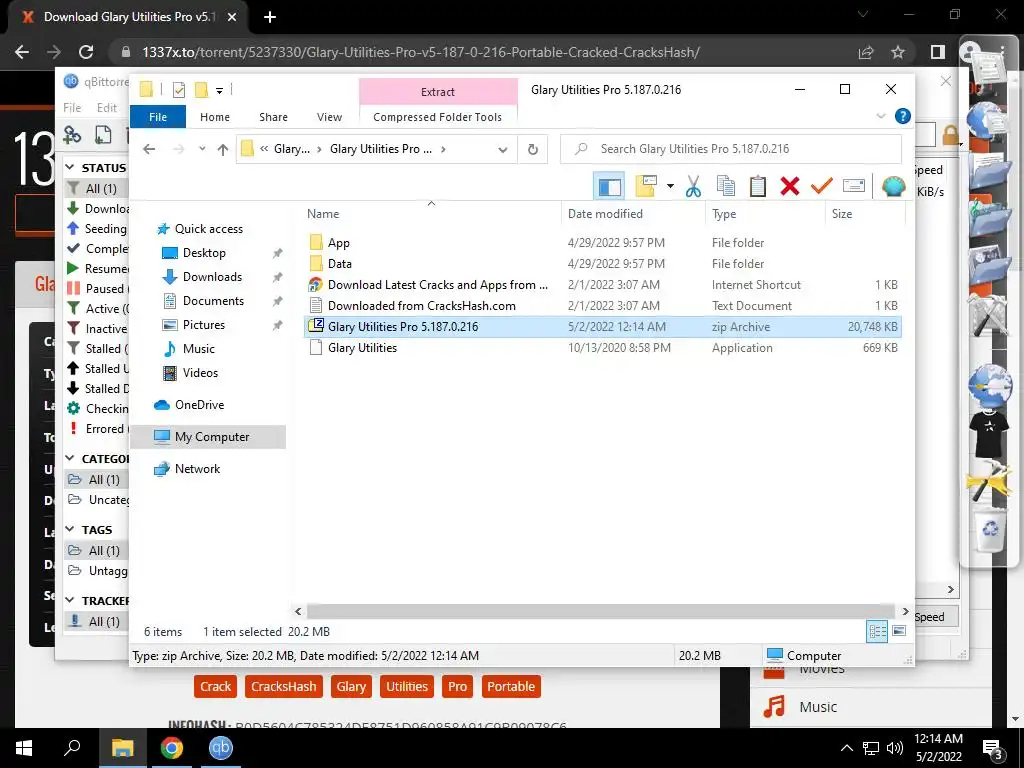
Task: Open Compressed Folder Tools tab
Action: click(x=438, y=117)
